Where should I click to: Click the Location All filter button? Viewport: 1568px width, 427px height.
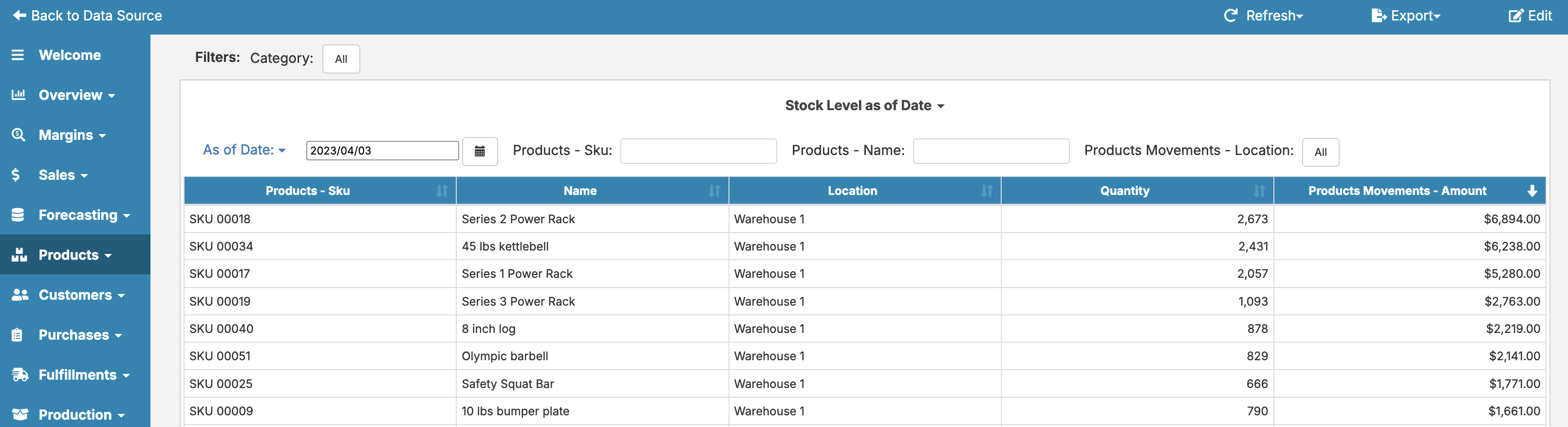coord(1320,152)
